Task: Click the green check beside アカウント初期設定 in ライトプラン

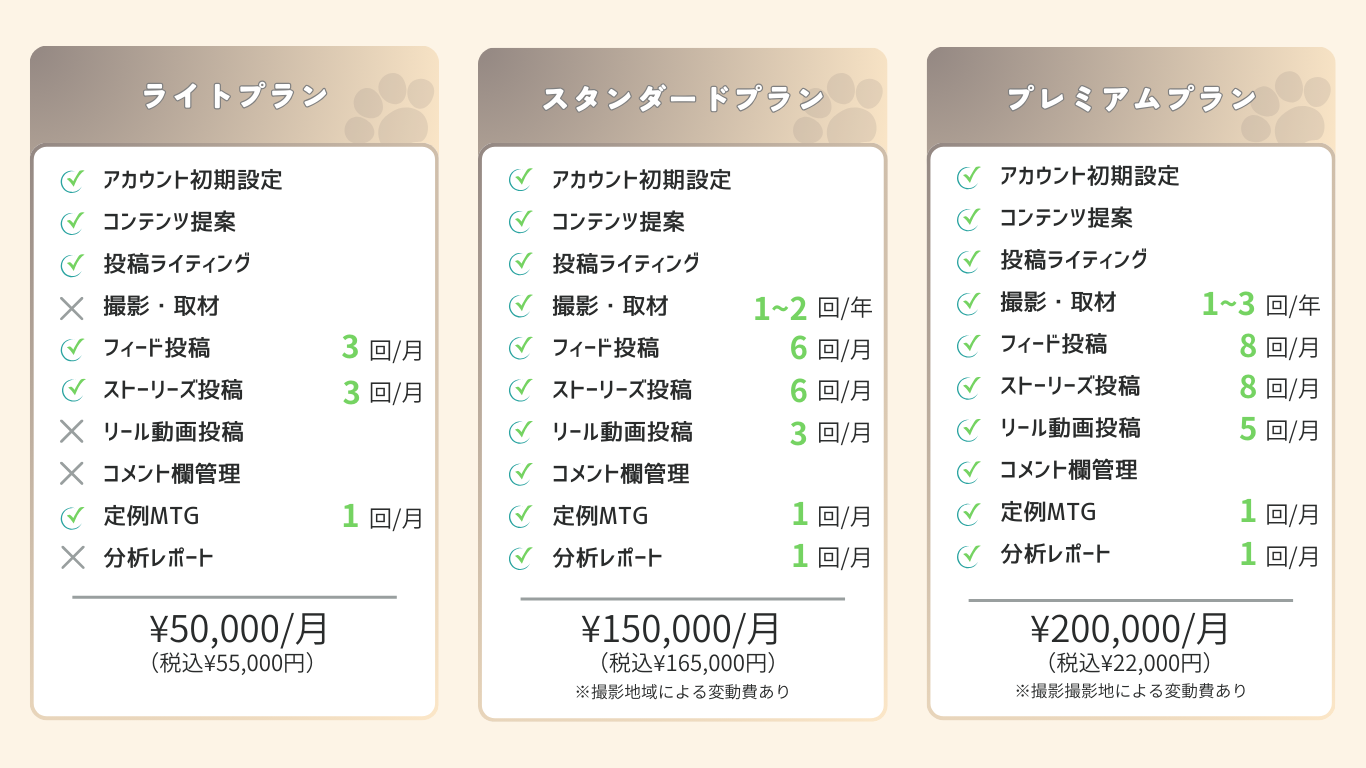Action: tap(72, 181)
